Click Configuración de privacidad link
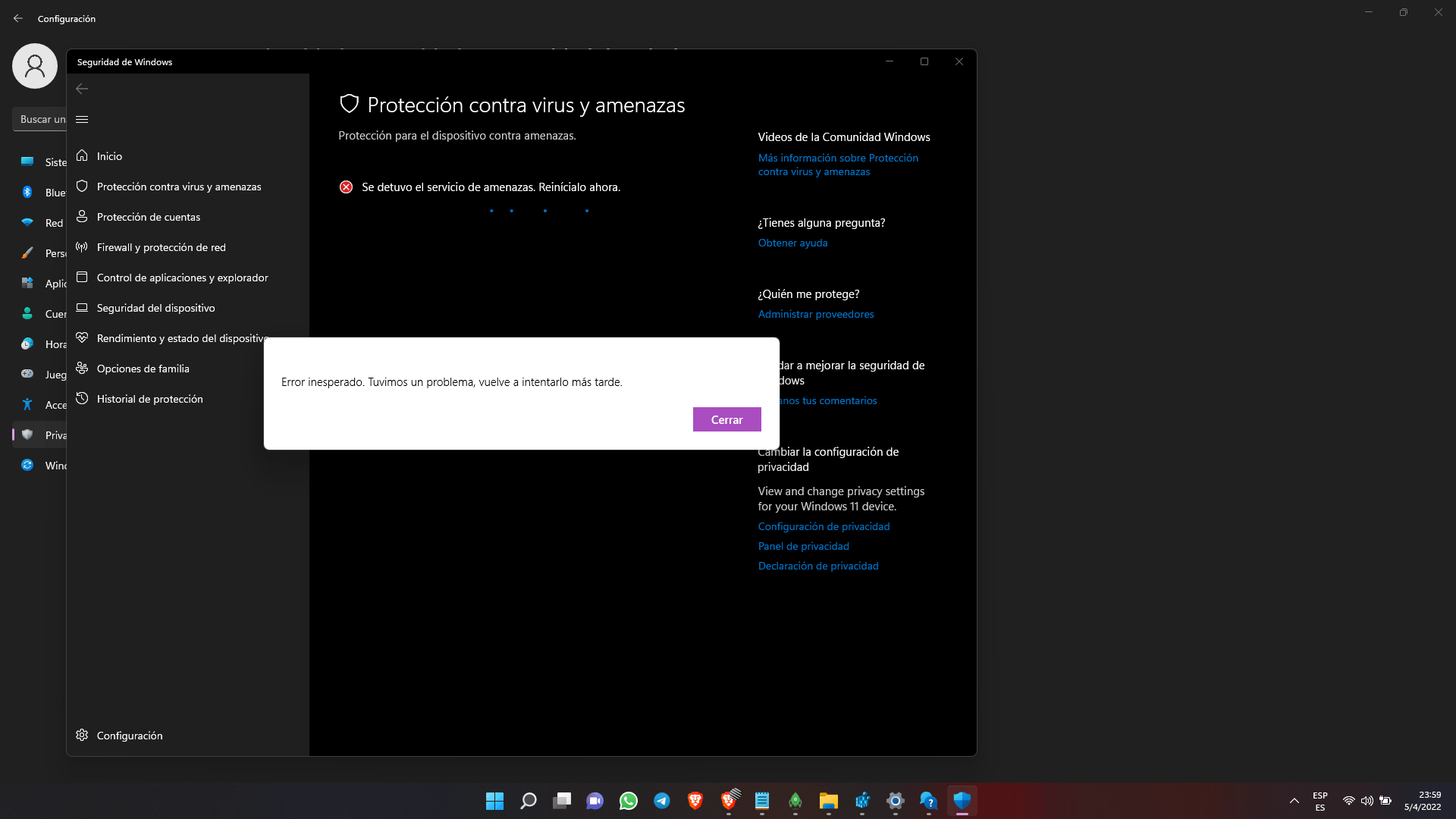 (824, 526)
